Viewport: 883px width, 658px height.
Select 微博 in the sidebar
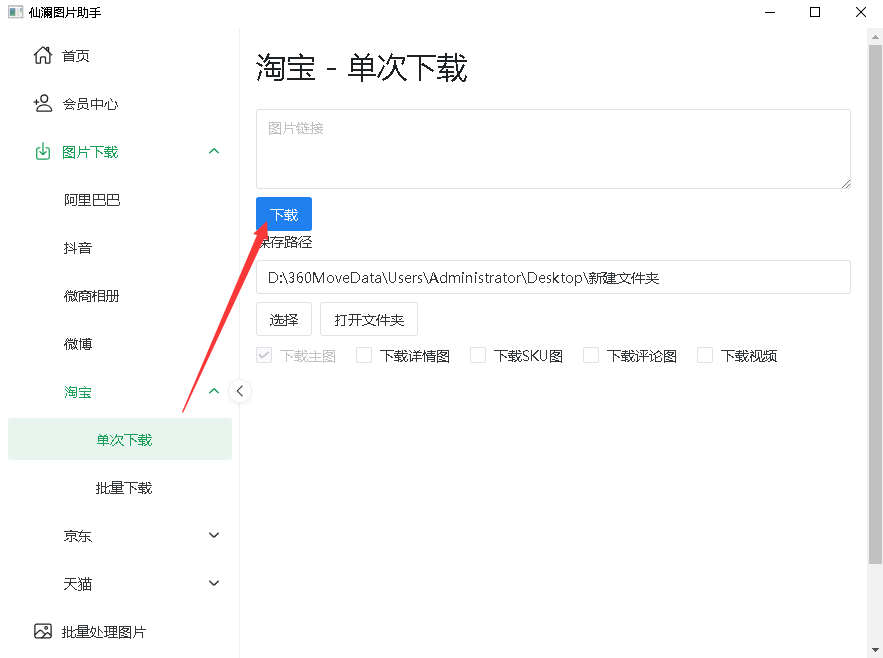coord(120,344)
